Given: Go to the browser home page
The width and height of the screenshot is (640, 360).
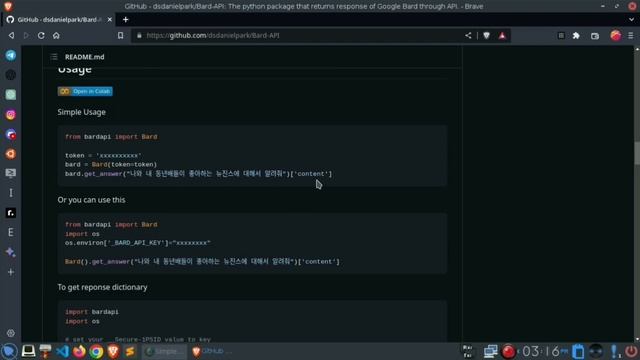Looking at the screenshot, I should pos(56,36).
